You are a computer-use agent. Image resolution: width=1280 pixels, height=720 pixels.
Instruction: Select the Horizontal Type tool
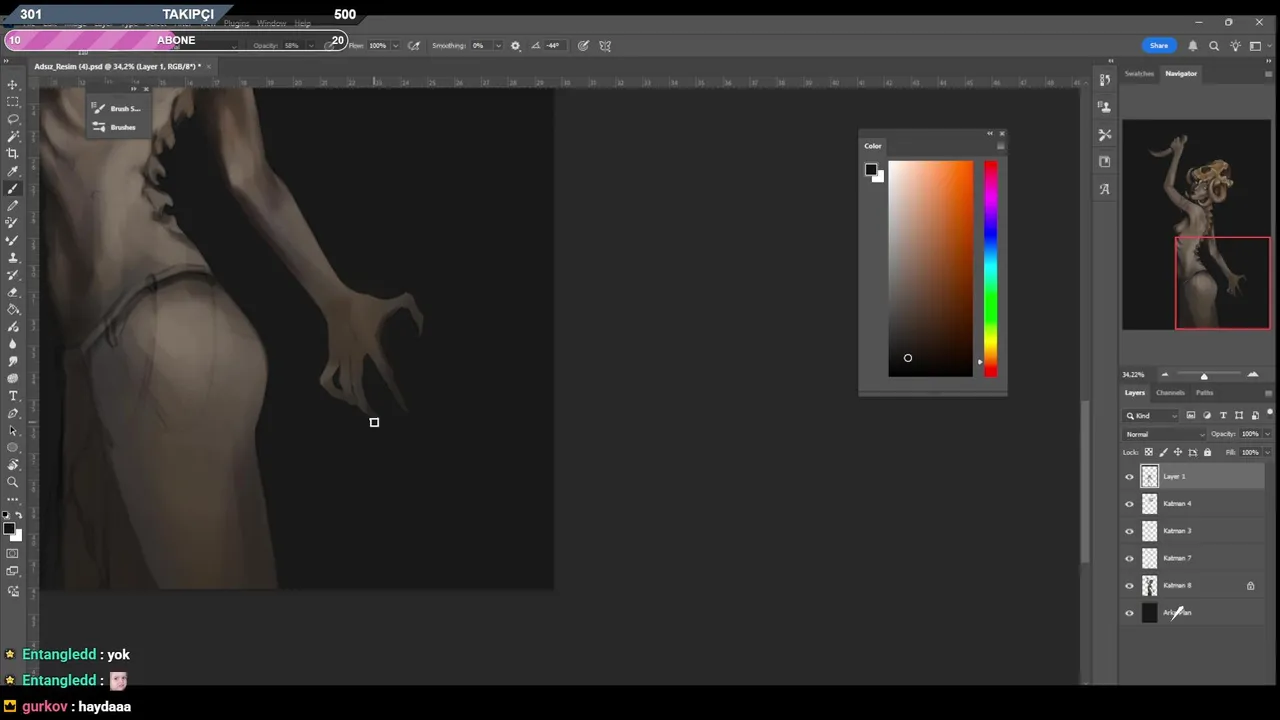[13, 396]
